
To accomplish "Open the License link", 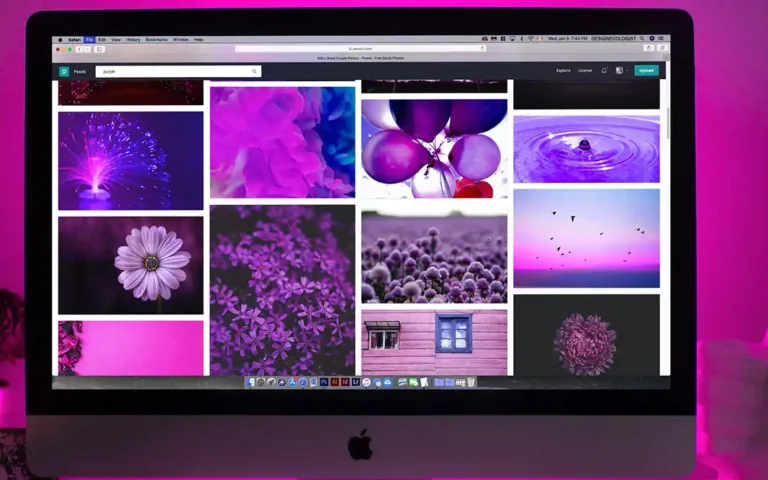I will 585,71.
